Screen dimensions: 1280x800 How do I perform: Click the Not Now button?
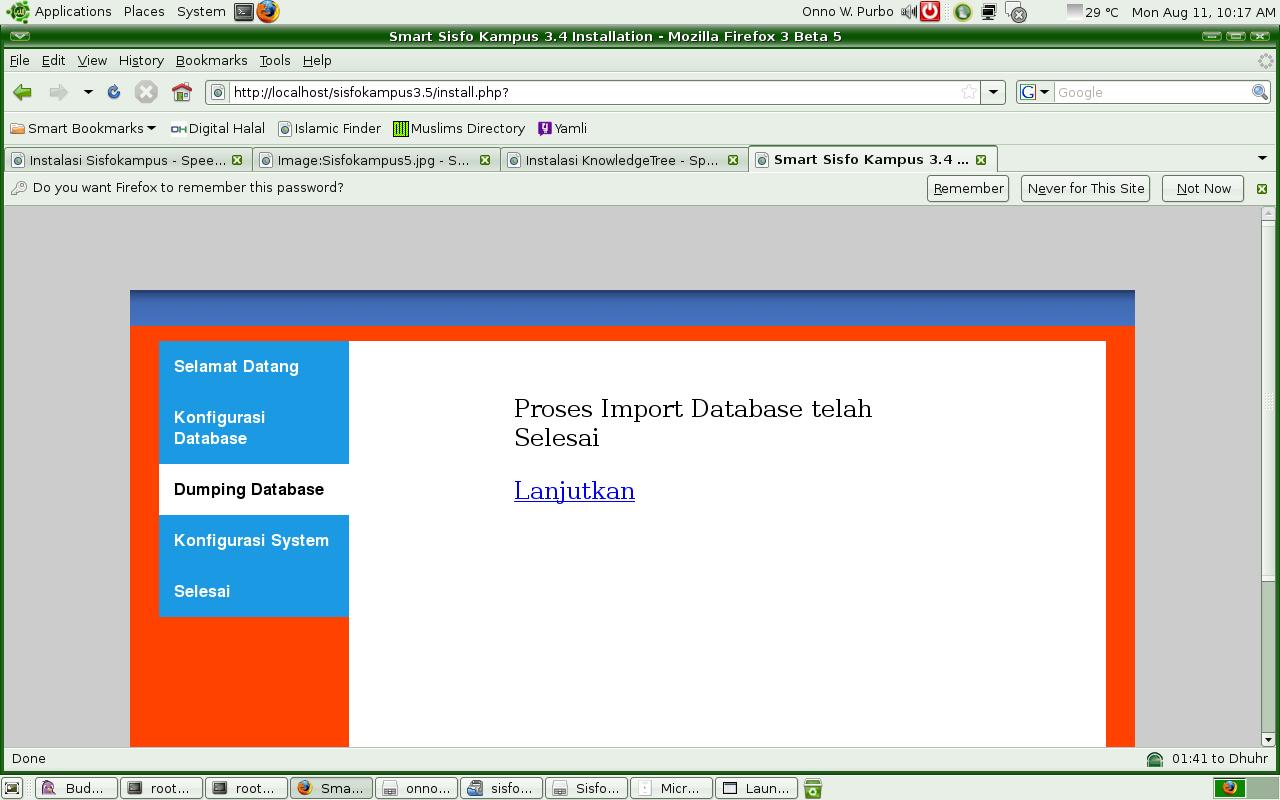pos(1203,188)
